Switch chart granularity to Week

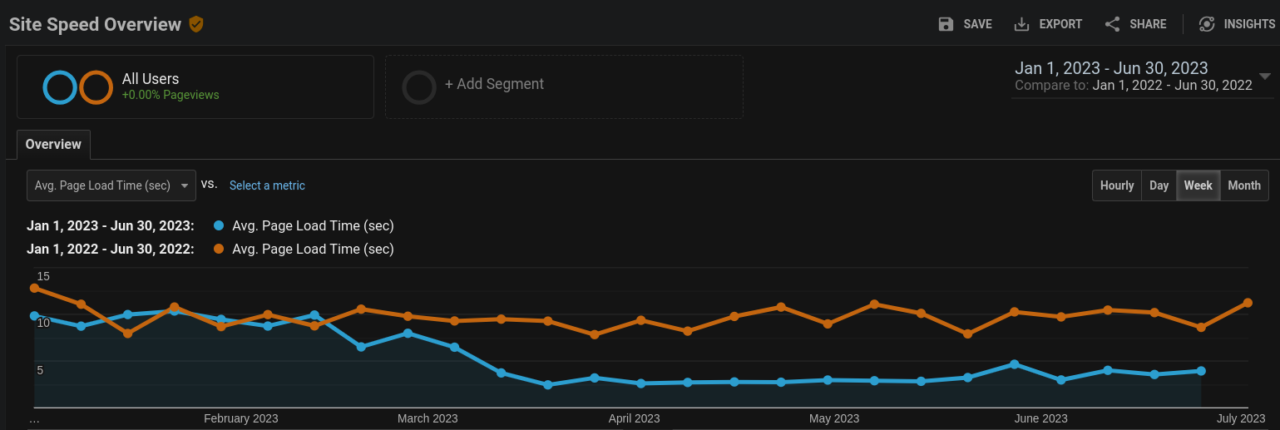[x=1198, y=186]
